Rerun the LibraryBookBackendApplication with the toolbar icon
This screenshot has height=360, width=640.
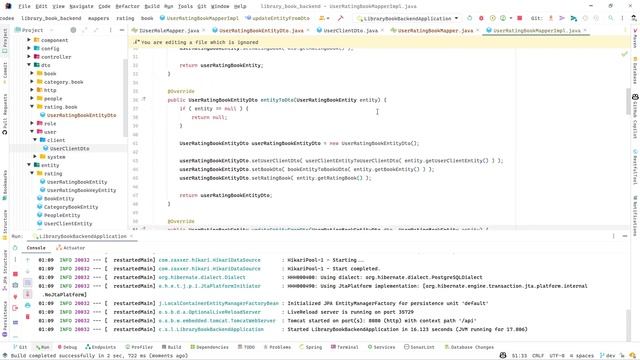tap(469, 18)
